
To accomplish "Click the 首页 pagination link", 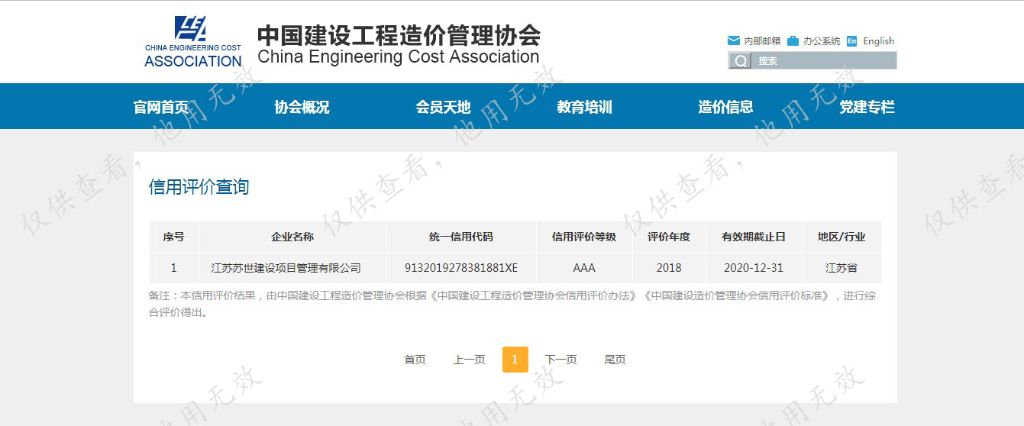I will tap(415, 359).
